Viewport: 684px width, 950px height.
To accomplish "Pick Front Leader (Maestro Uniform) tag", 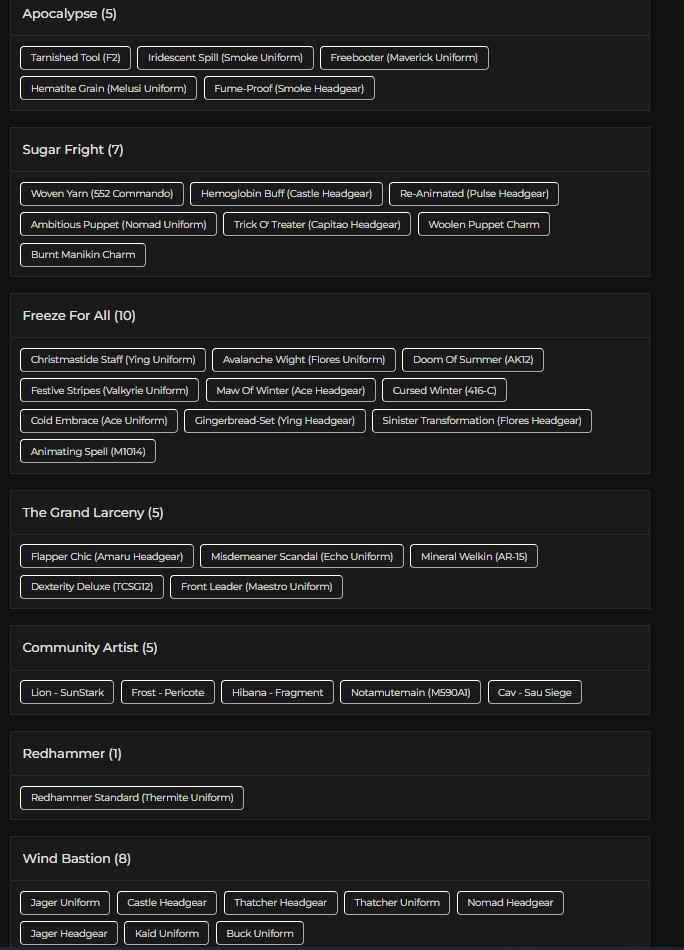I will coord(256,587).
